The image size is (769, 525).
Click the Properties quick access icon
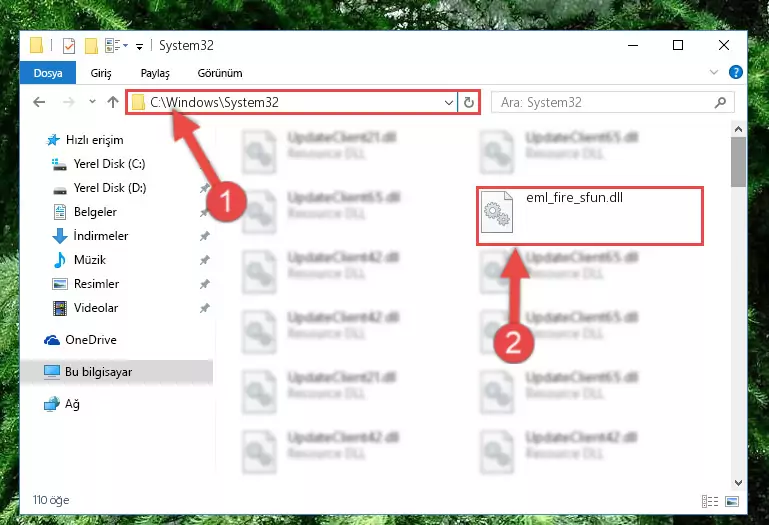point(69,46)
